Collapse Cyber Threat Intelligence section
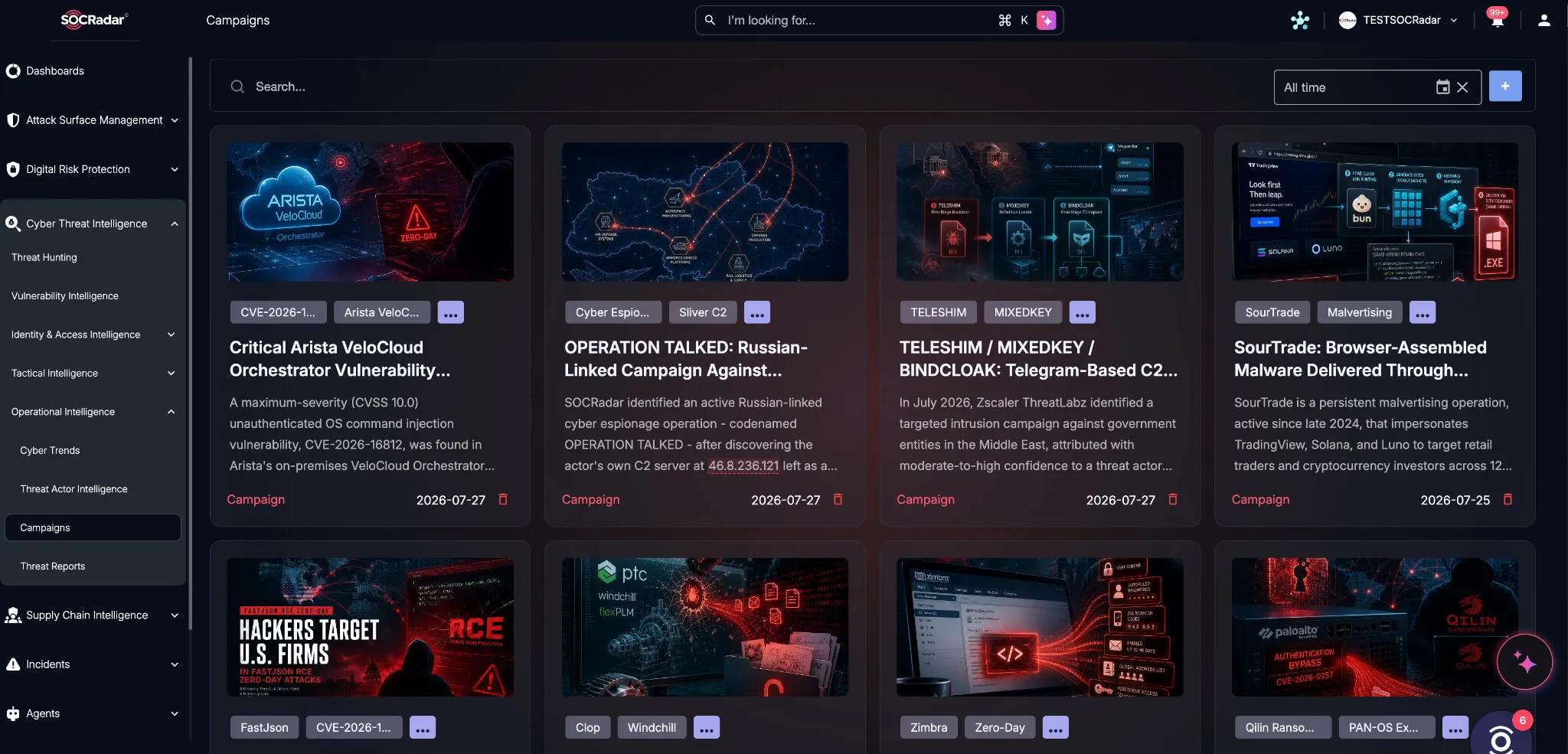The height and width of the screenshot is (754, 1568). coord(175,224)
